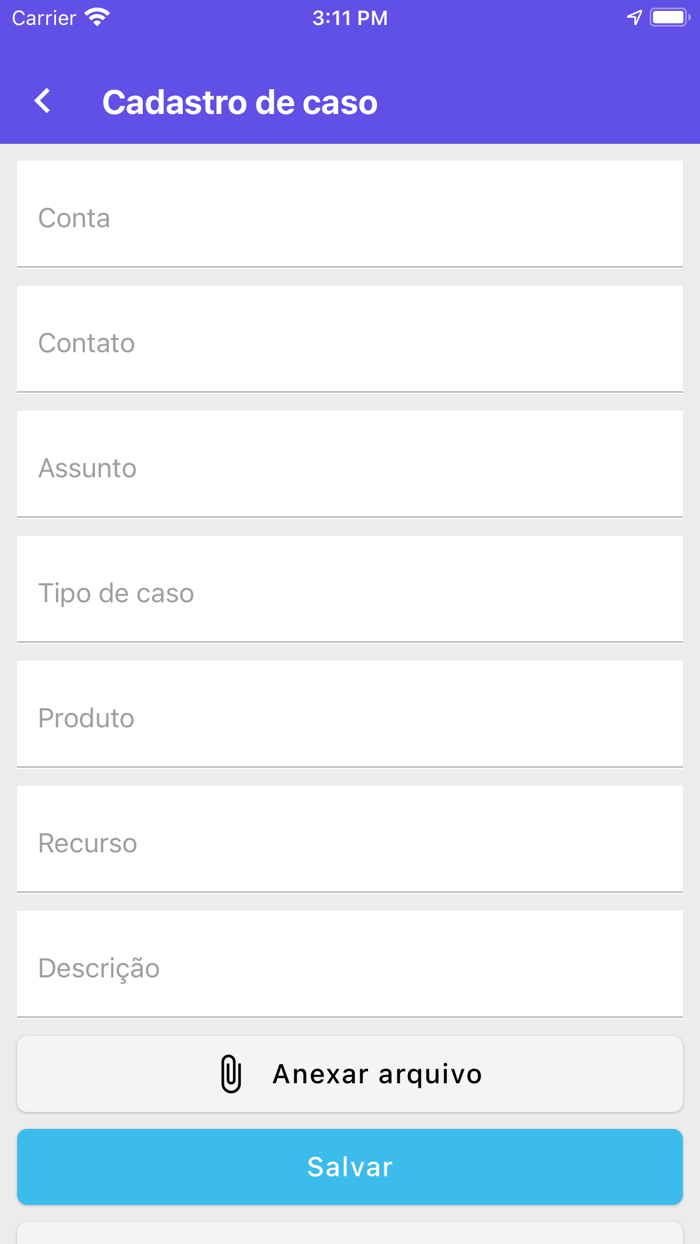The height and width of the screenshot is (1244, 700).
Task: Tap the Descrição field
Action: [x=349, y=963]
